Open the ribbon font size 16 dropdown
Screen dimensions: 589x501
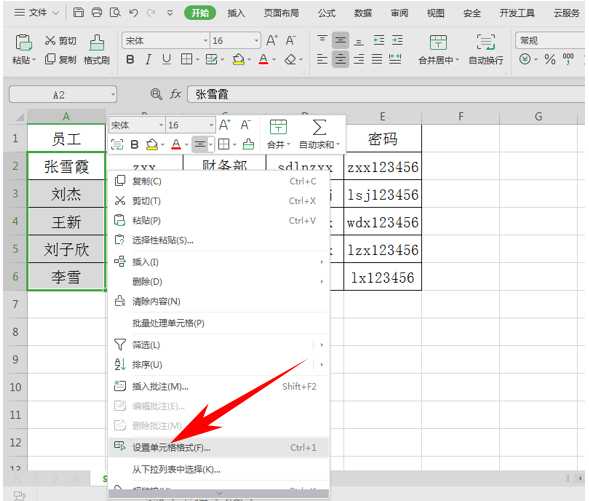point(256,41)
